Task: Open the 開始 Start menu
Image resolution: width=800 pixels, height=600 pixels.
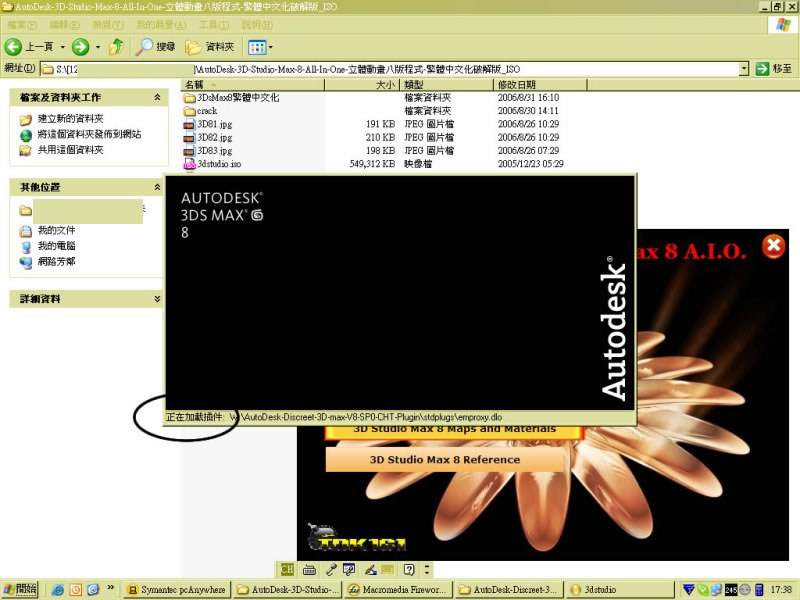Action: (x=20, y=589)
